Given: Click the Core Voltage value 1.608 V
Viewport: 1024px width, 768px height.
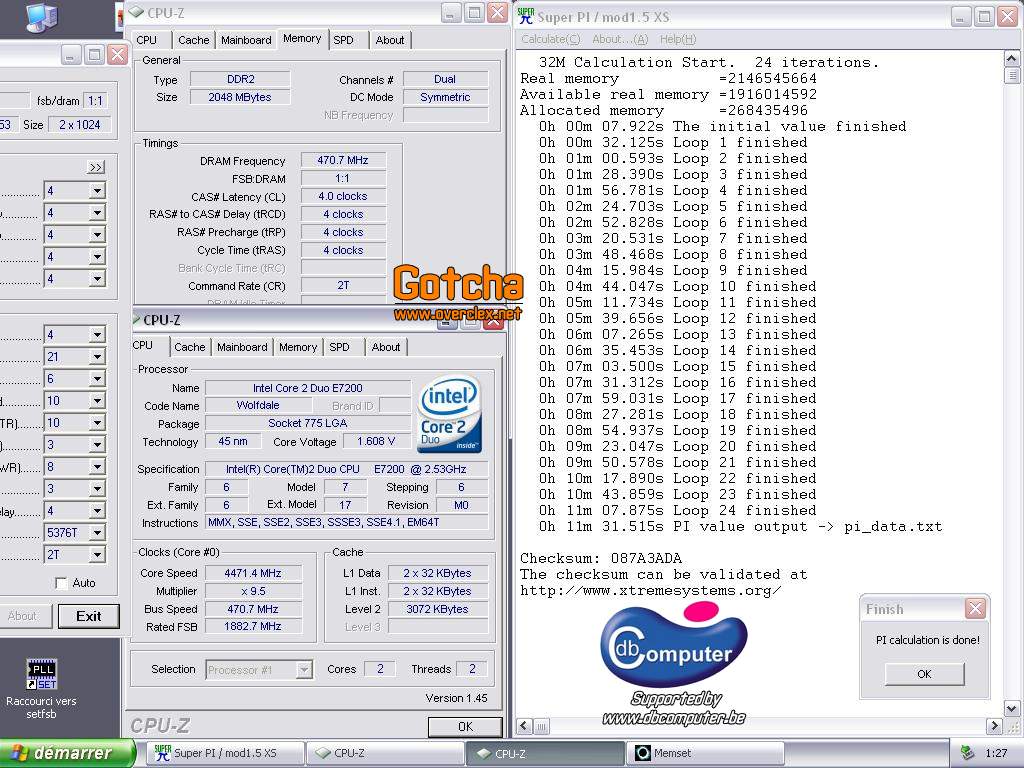Looking at the screenshot, I should 376,441.
